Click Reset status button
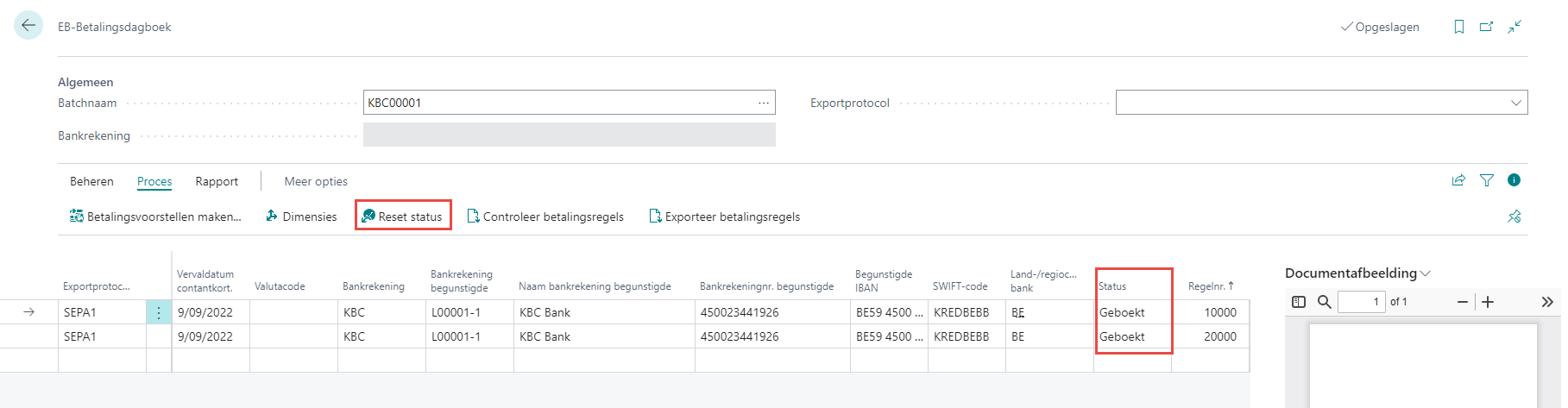Image resolution: width=1568 pixels, height=408 pixels. click(403, 217)
